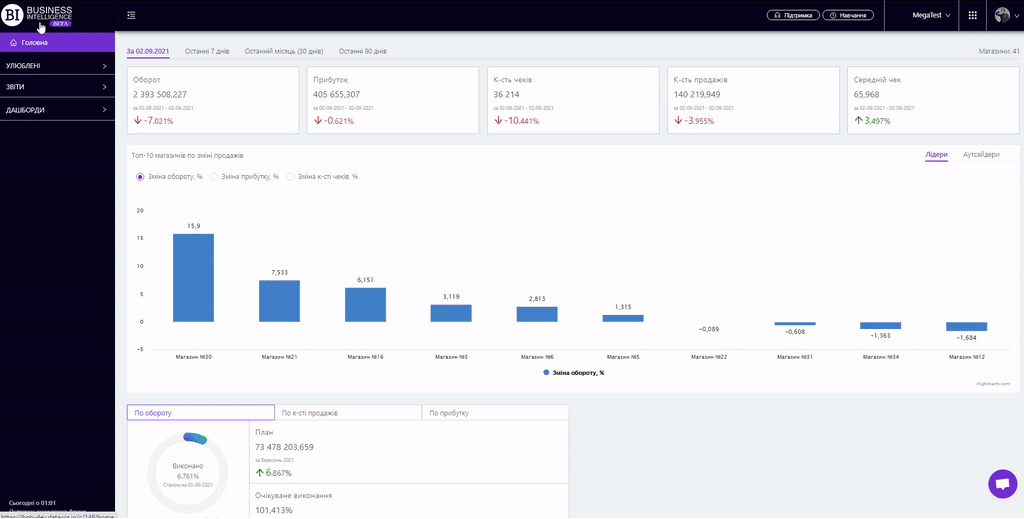Click the Підтримка headset button
This screenshot has width=1024, height=519.
(x=793, y=16)
